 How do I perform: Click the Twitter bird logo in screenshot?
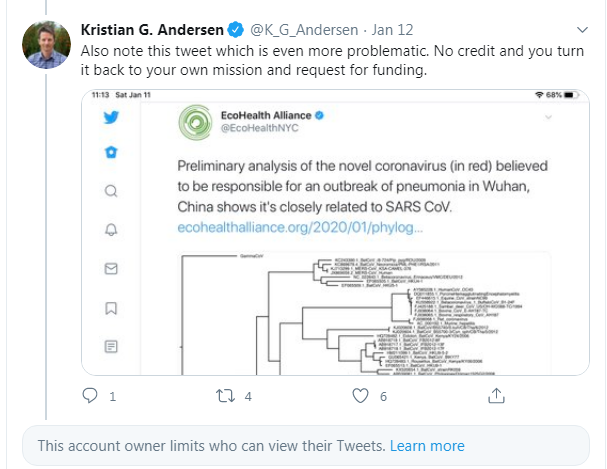(112, 116)
